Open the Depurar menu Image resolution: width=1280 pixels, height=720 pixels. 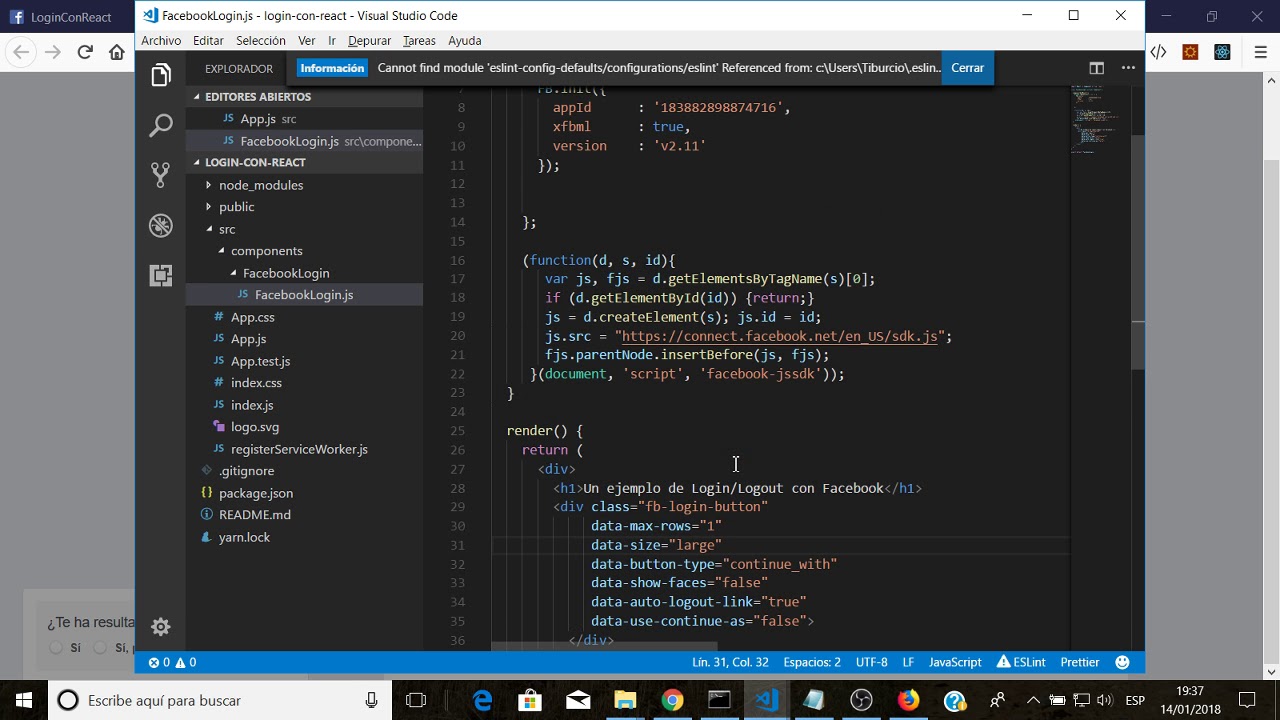click(369, 41)
